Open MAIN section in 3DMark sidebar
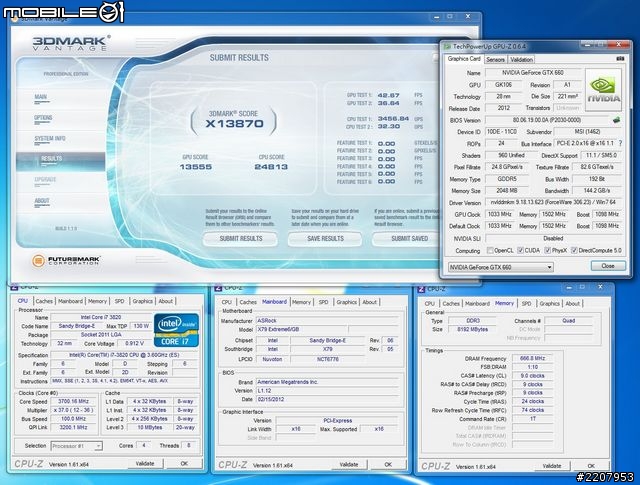Screen dimensions: 640x485 [40, 98]
